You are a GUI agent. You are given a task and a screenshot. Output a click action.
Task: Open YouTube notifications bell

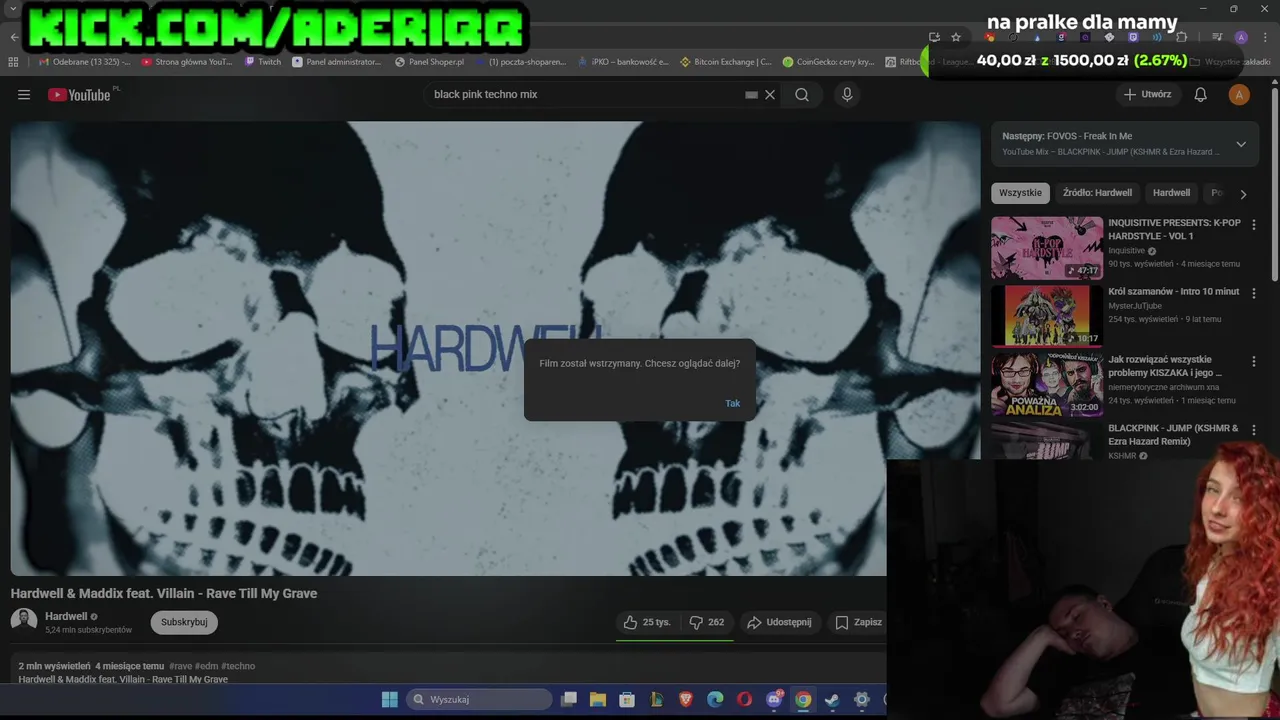(1201, 95)
